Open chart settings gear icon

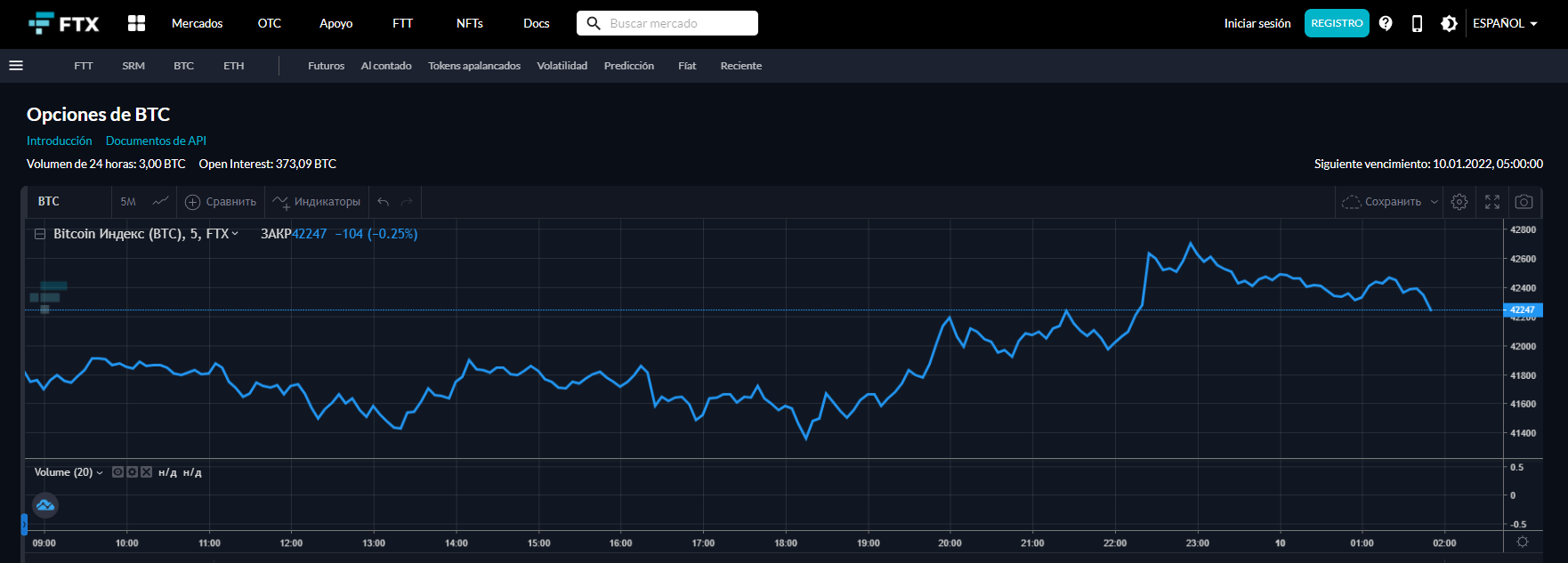[x=1459, y=202]
